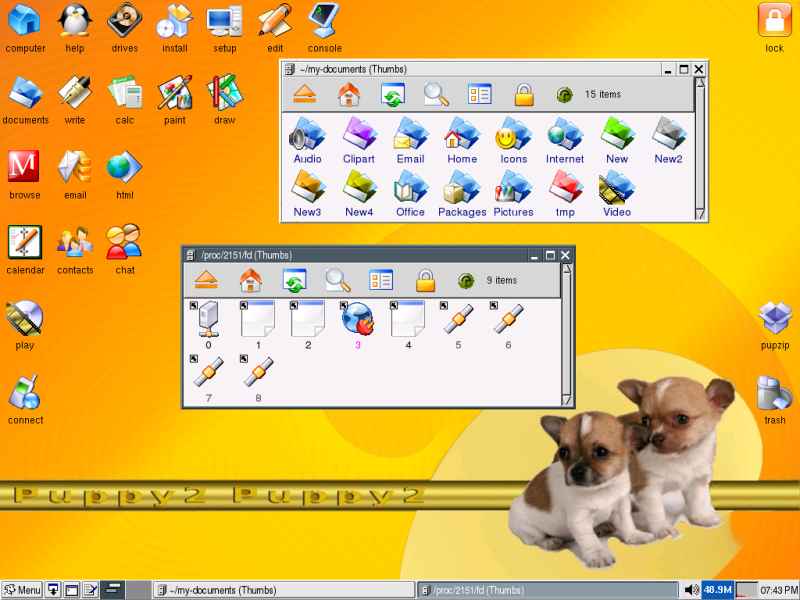Image resolution: width=800 pixels, height=600 pixels.
Task: Switch to /proc/2151/fd (Thumbs) taskbar entry
Action: pos(547,590)
